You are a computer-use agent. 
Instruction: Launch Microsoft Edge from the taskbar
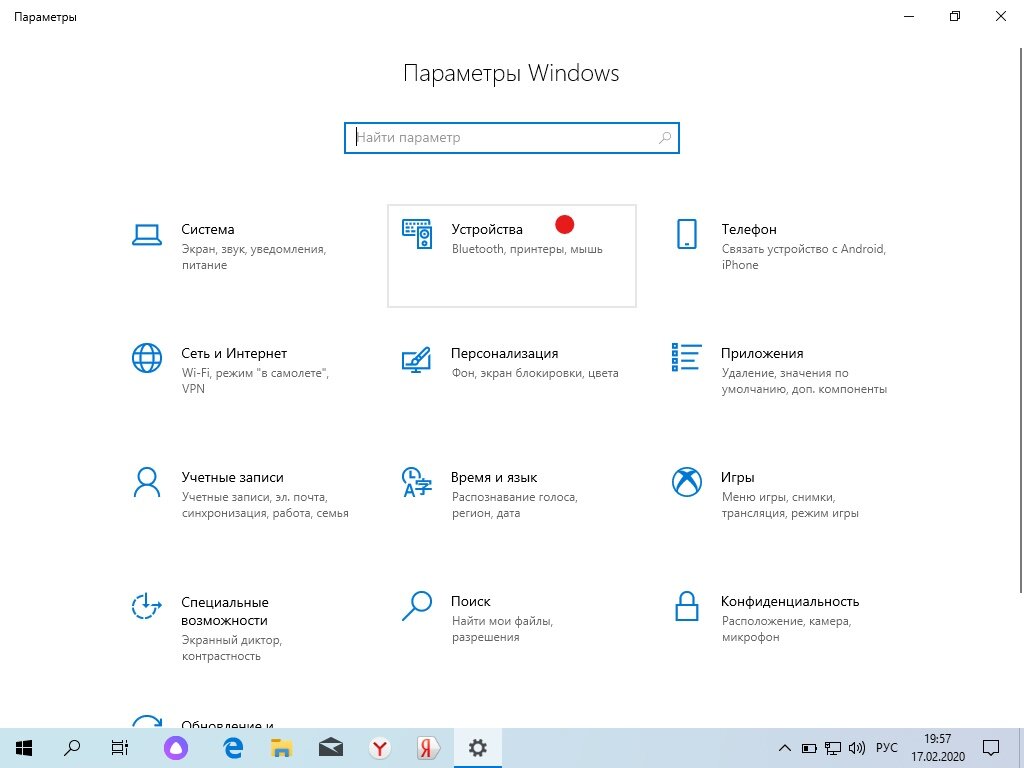(232, 747)
